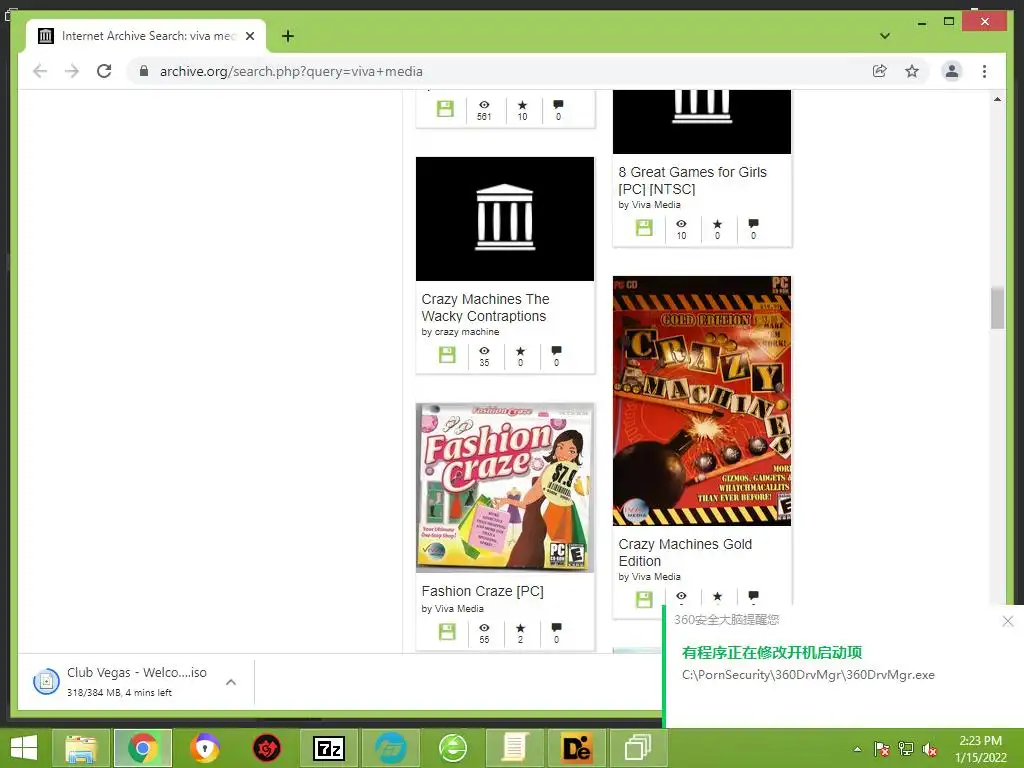Click the software icon on Fashion Craze card
Screen dimensions: 1024x768
(447, 632)
